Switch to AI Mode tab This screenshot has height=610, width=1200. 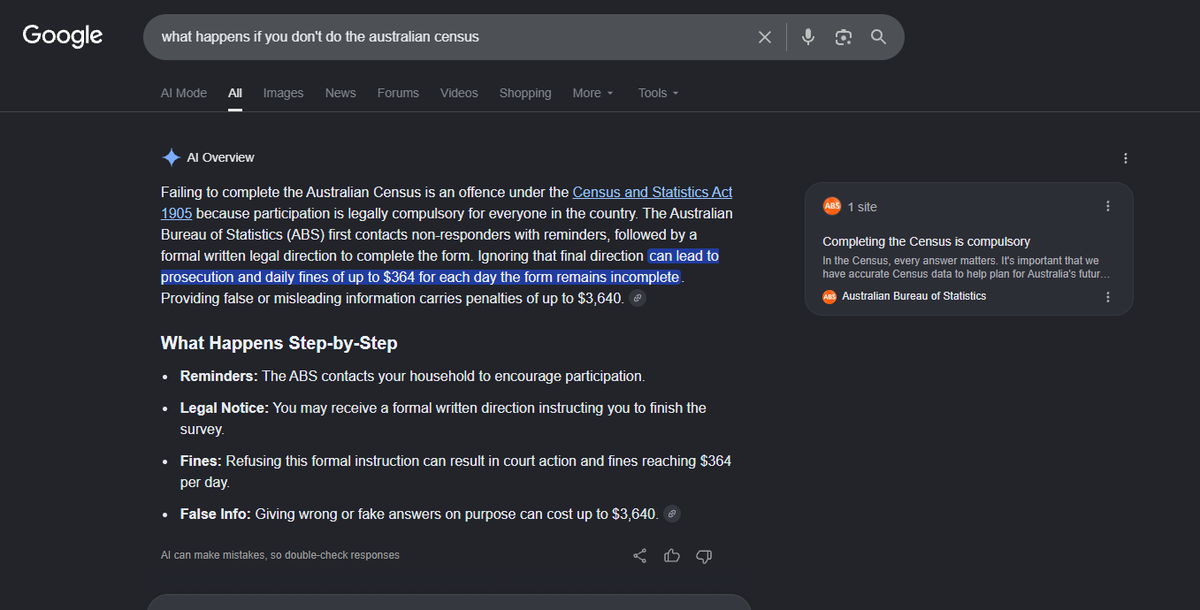coord(184,93)
